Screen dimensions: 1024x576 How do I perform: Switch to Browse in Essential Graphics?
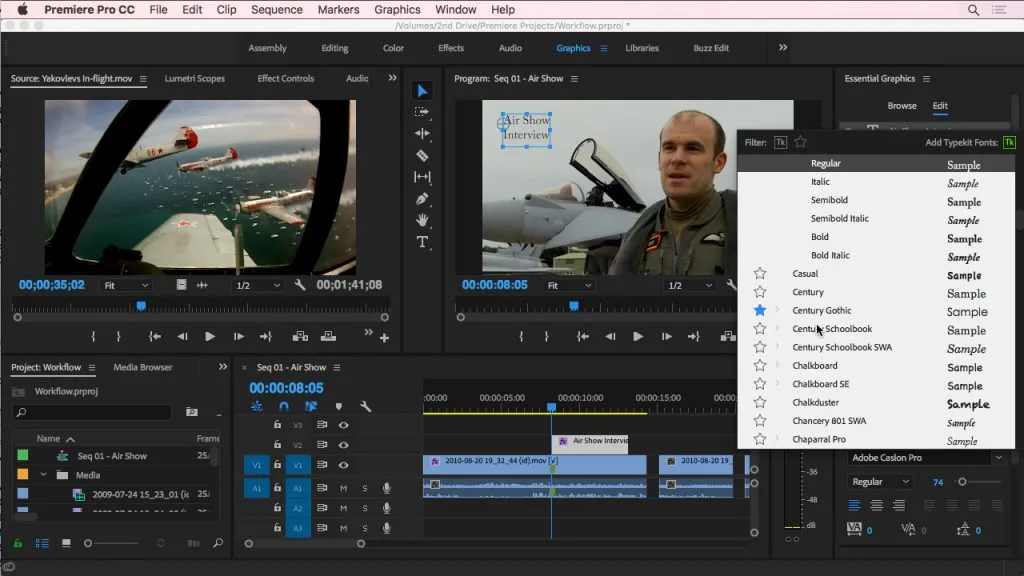click(x=901, y=106)
